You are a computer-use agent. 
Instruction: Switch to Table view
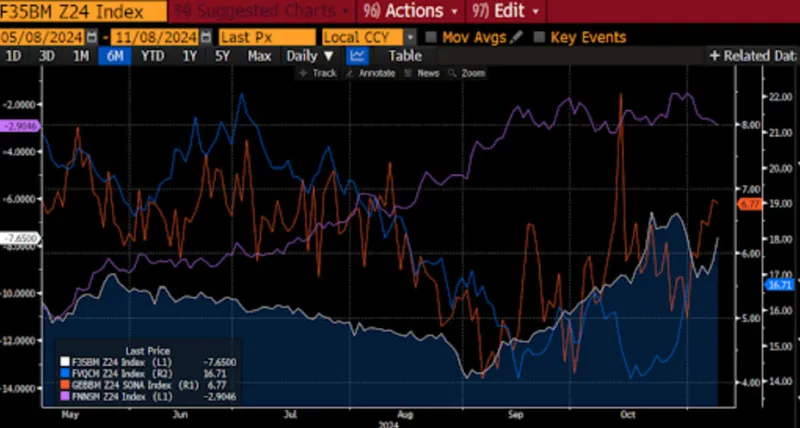[x=405, y=56]
